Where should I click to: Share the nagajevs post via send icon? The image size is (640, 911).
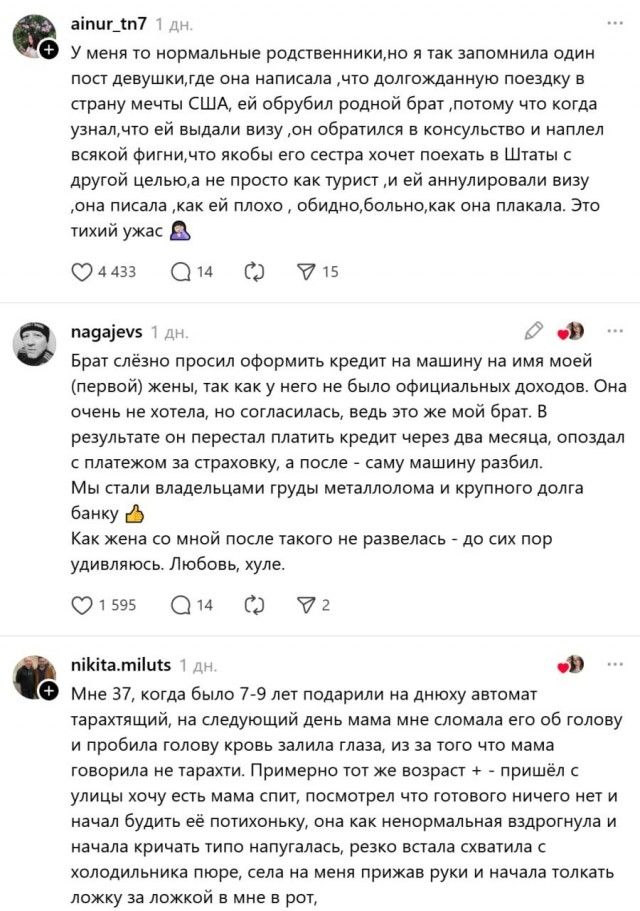(307, 603)
